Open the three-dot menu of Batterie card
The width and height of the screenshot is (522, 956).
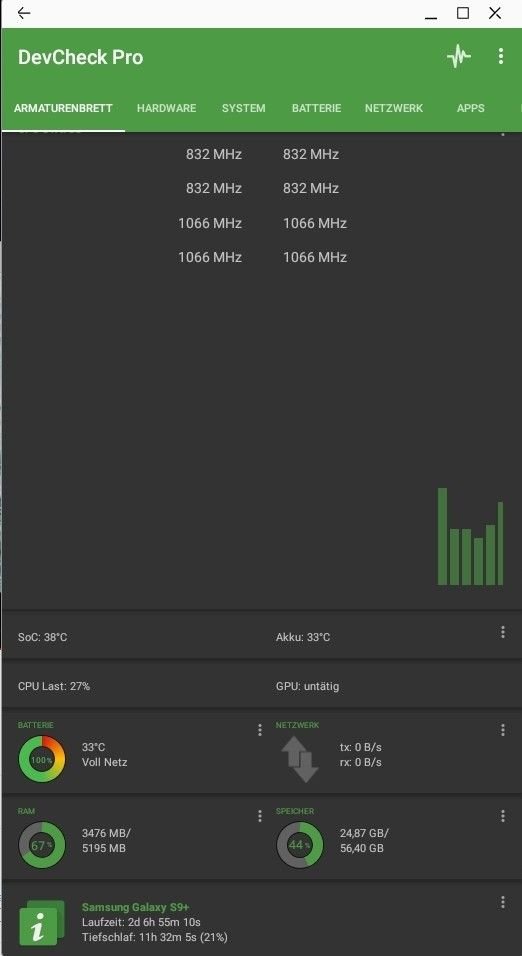pos(260,729)
